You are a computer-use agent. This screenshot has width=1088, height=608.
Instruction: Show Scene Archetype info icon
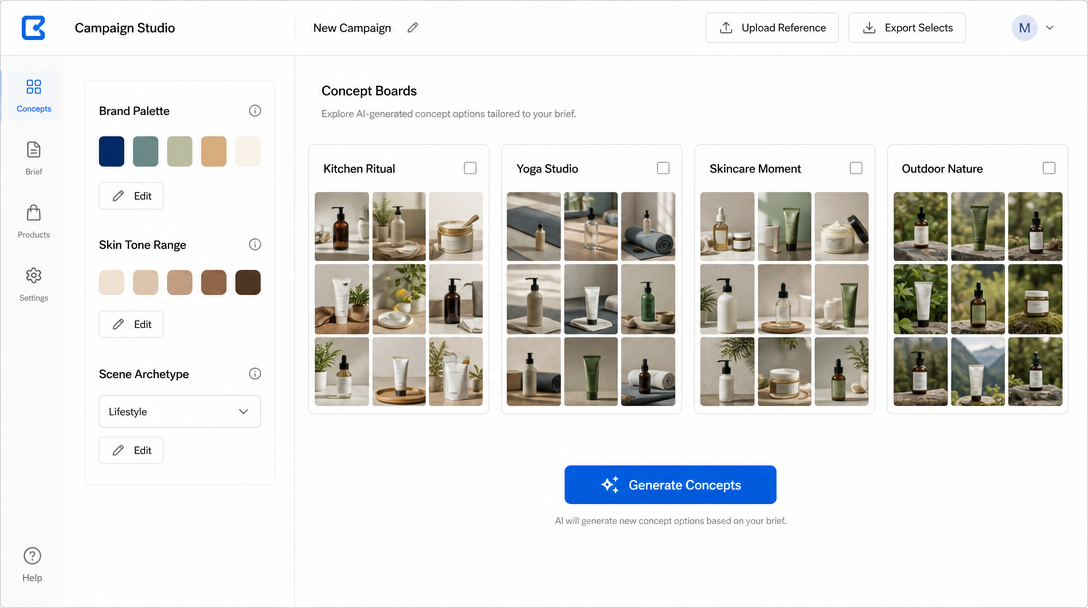tap(255, 373)
